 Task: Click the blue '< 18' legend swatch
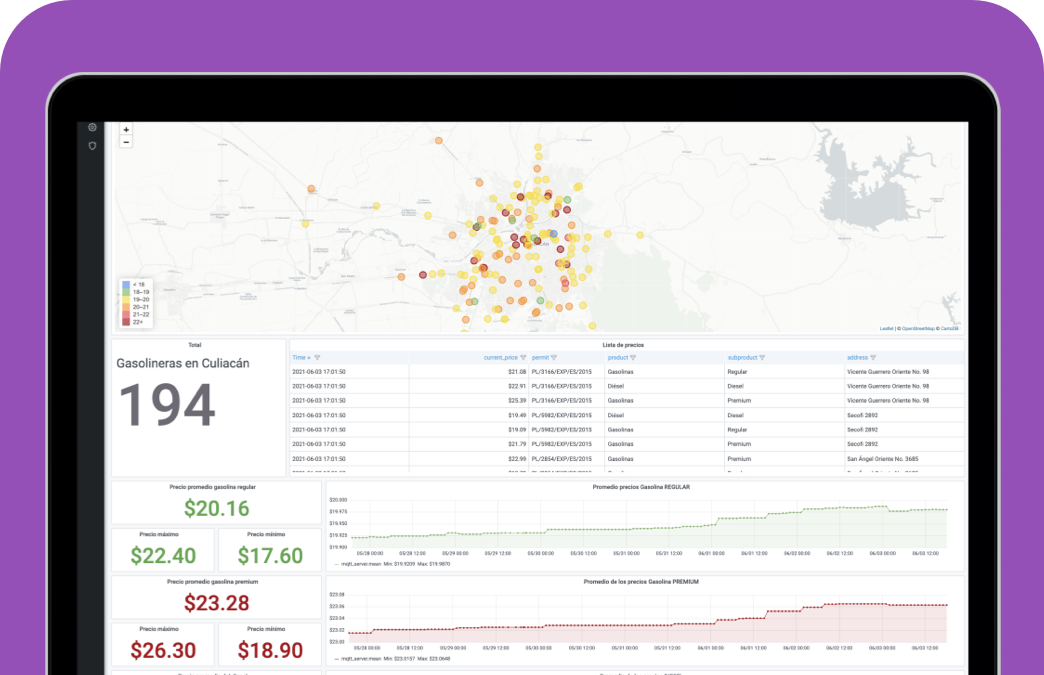click(126, 285)
